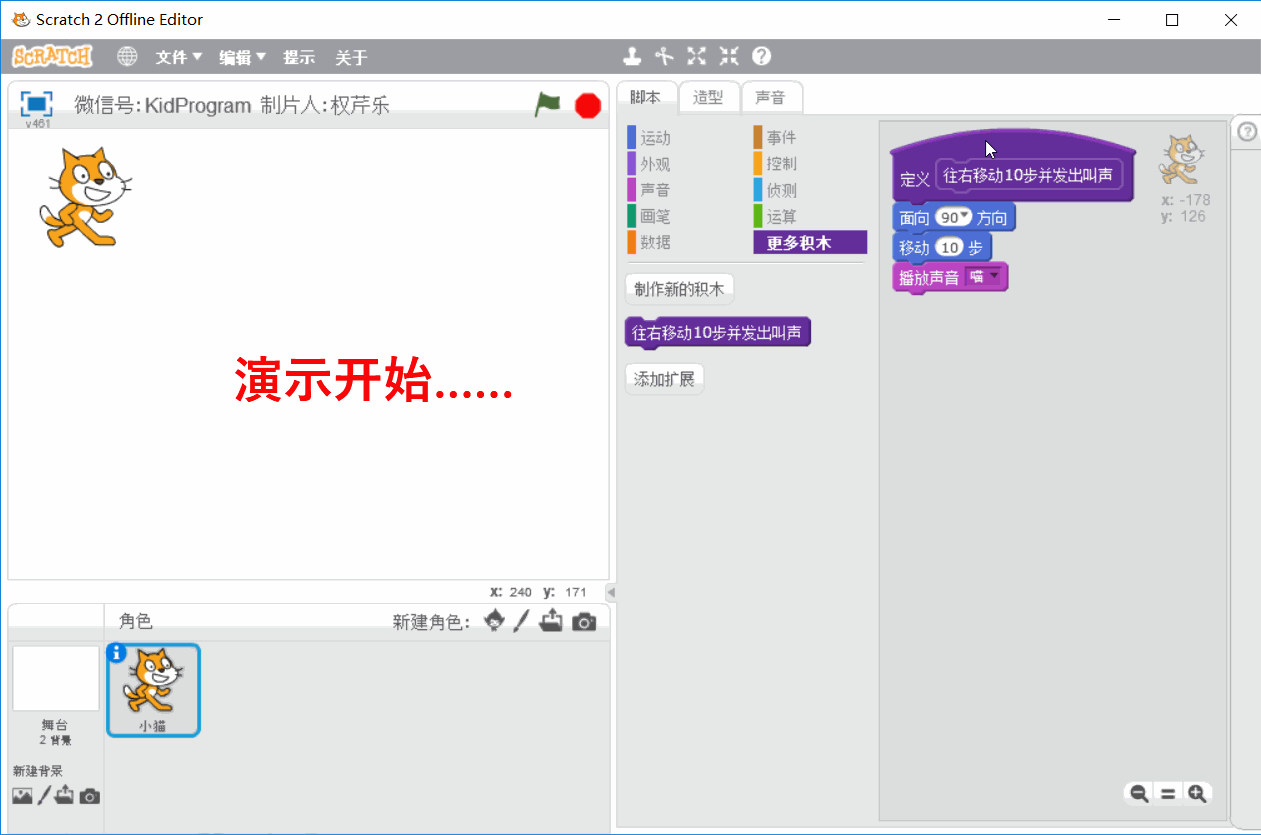Stop project with red stop sign

coord(588,105)
